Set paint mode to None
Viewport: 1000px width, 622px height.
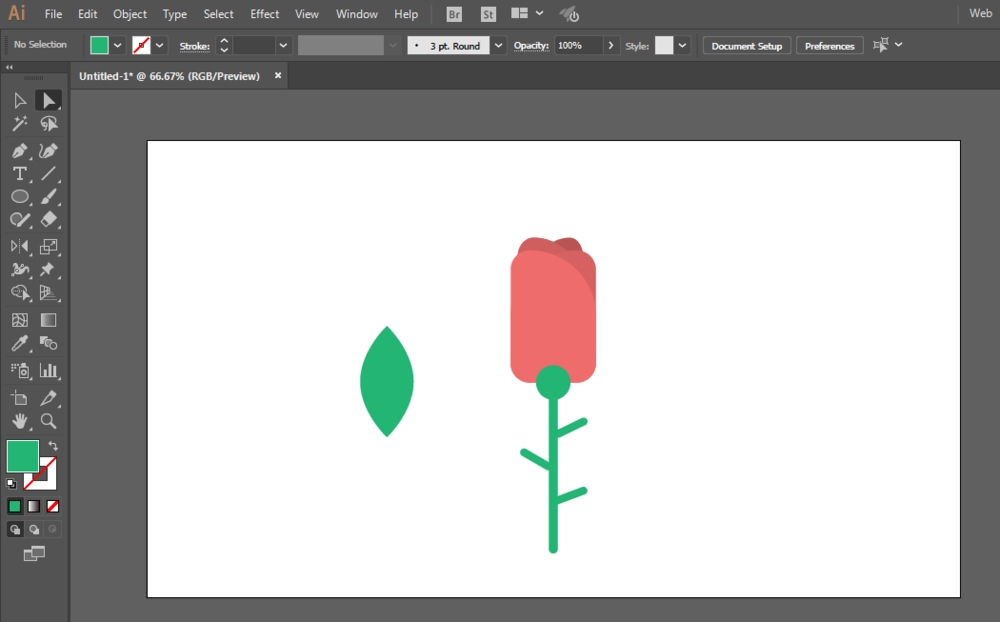53,507
